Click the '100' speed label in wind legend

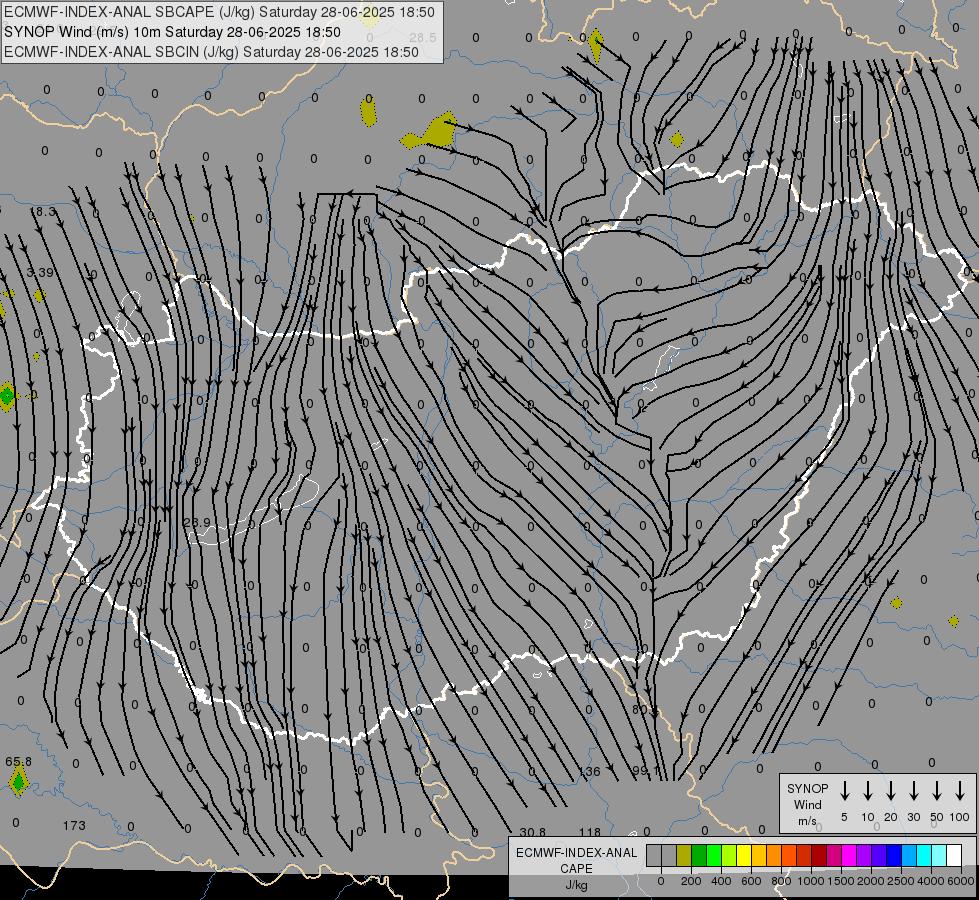point(960,817)
